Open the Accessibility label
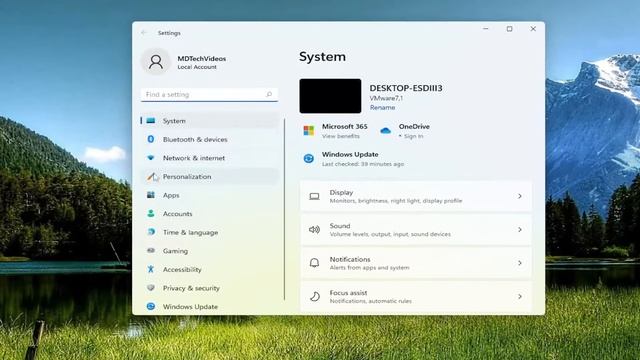 [182, 269]
